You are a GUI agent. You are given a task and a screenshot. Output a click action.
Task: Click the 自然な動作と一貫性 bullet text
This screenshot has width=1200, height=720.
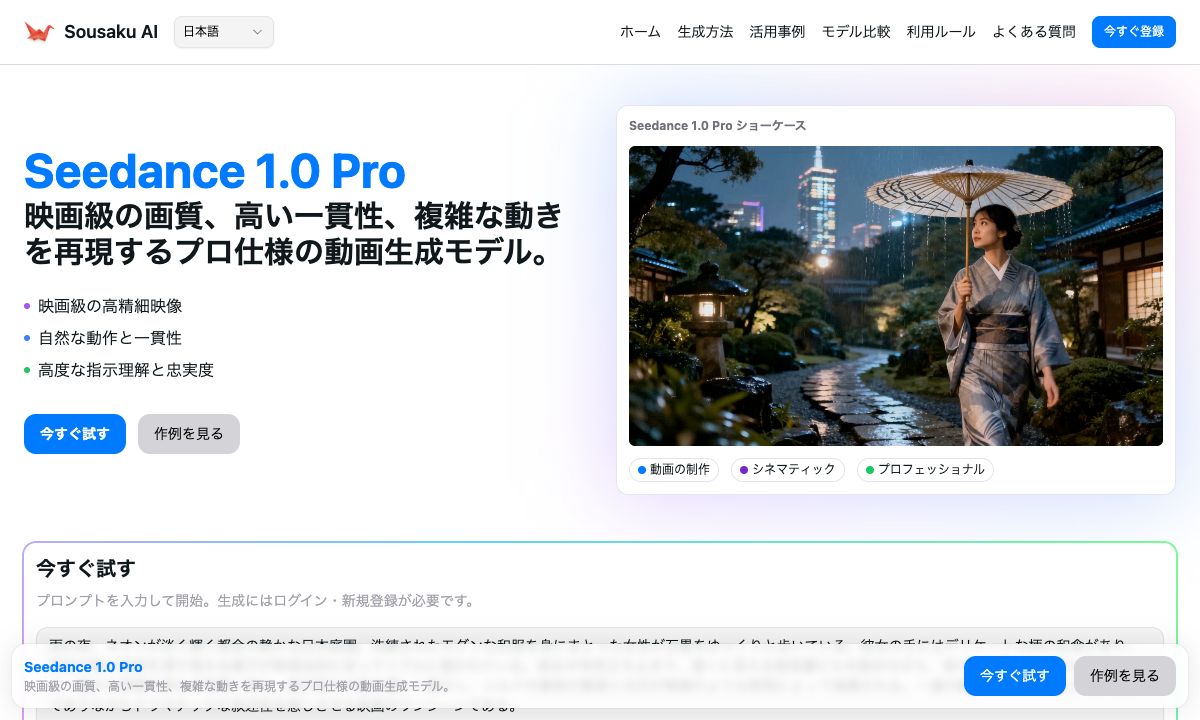coord(110,338)
